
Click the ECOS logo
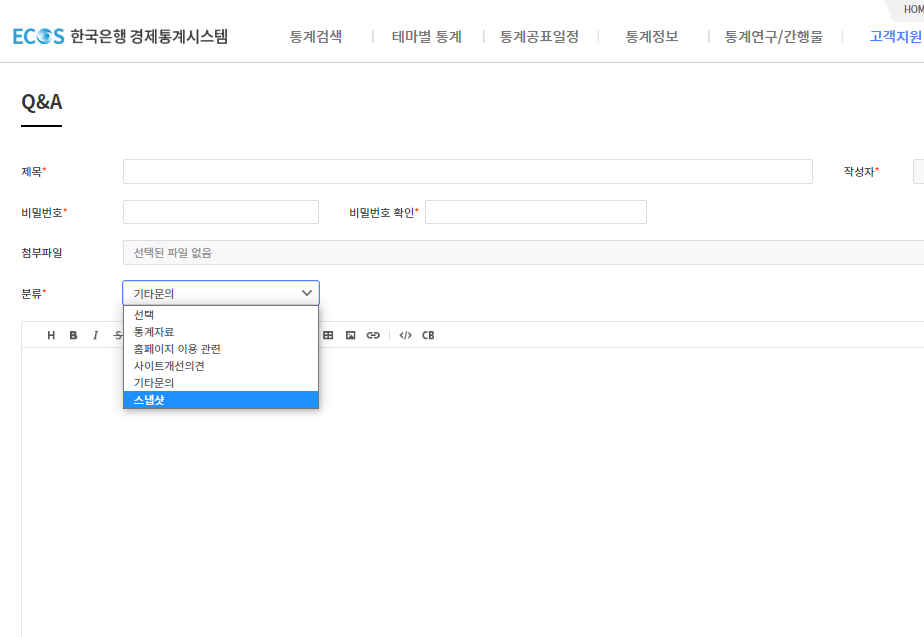click(x=38, y=37)
